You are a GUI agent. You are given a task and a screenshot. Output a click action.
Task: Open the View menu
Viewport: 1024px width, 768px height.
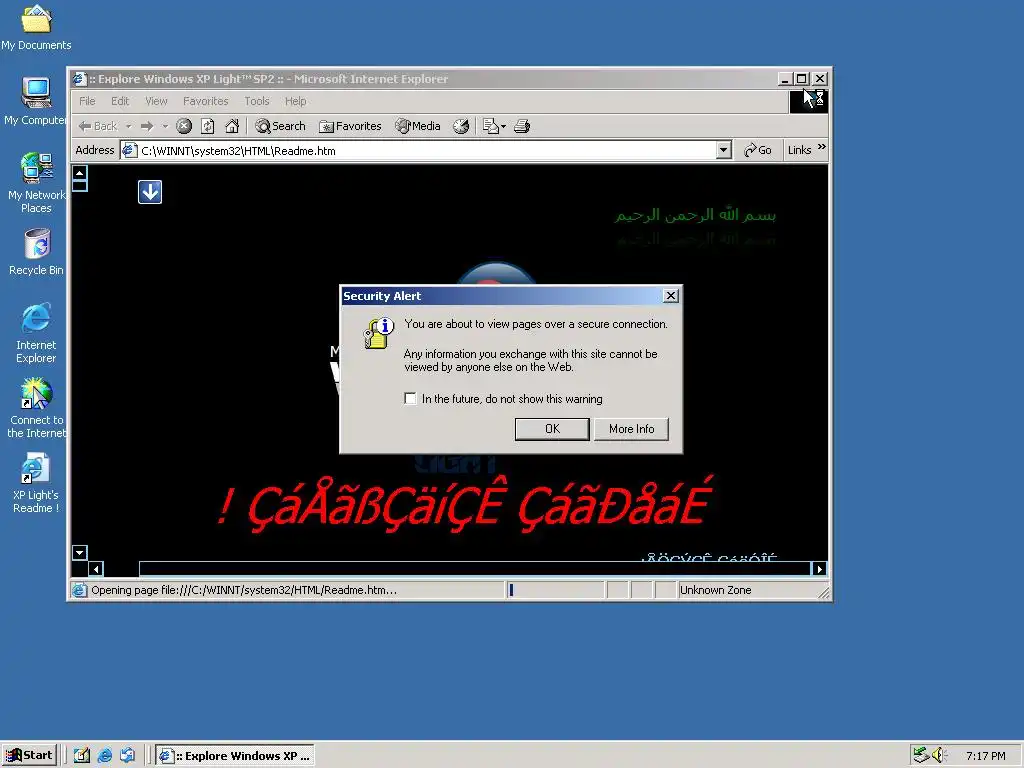156,101
